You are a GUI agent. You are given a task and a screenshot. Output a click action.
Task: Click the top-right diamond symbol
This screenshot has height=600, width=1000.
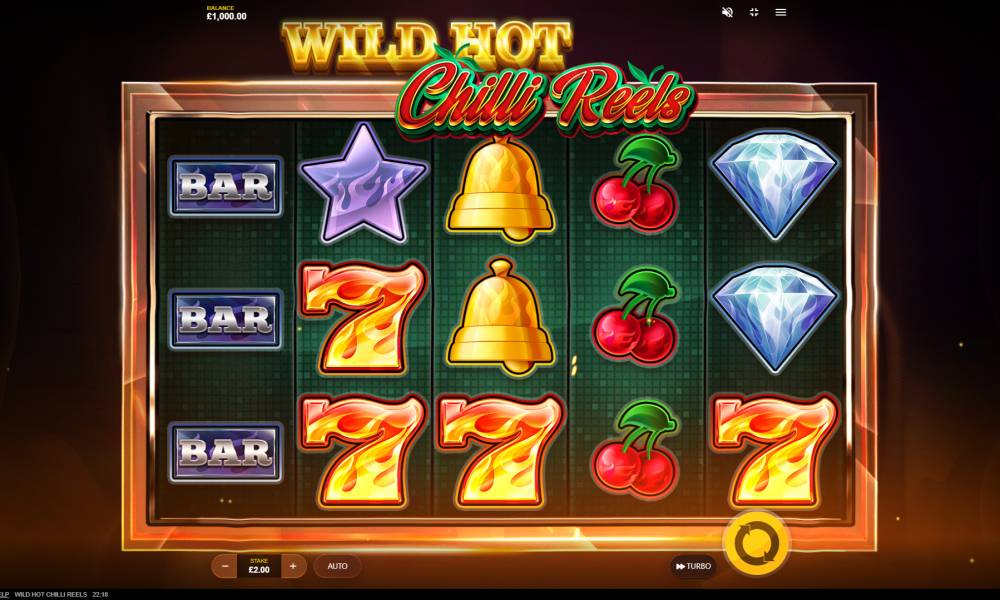pos(774,184)
